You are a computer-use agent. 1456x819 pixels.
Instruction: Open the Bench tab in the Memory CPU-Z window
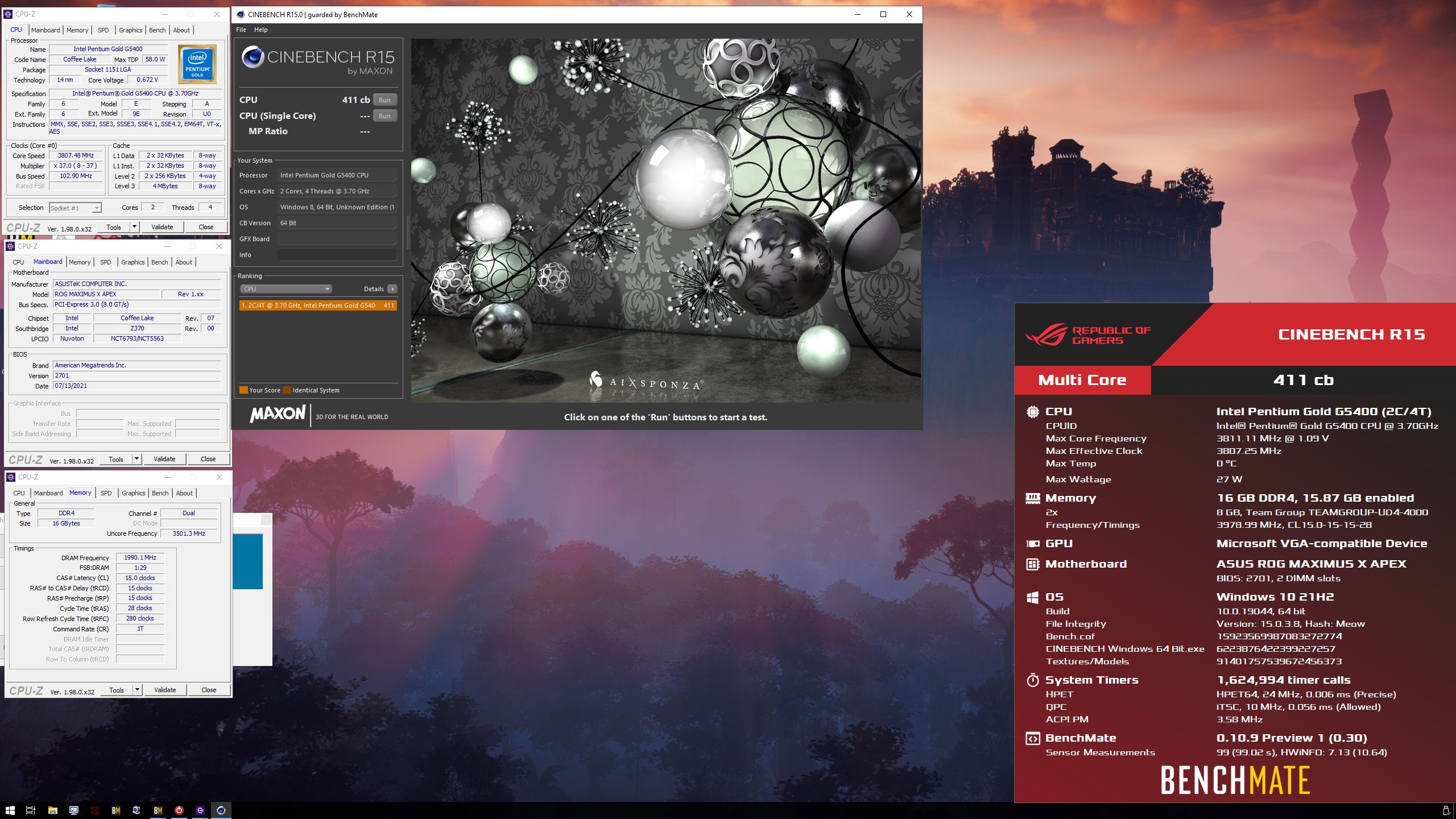tap(160, 493)
